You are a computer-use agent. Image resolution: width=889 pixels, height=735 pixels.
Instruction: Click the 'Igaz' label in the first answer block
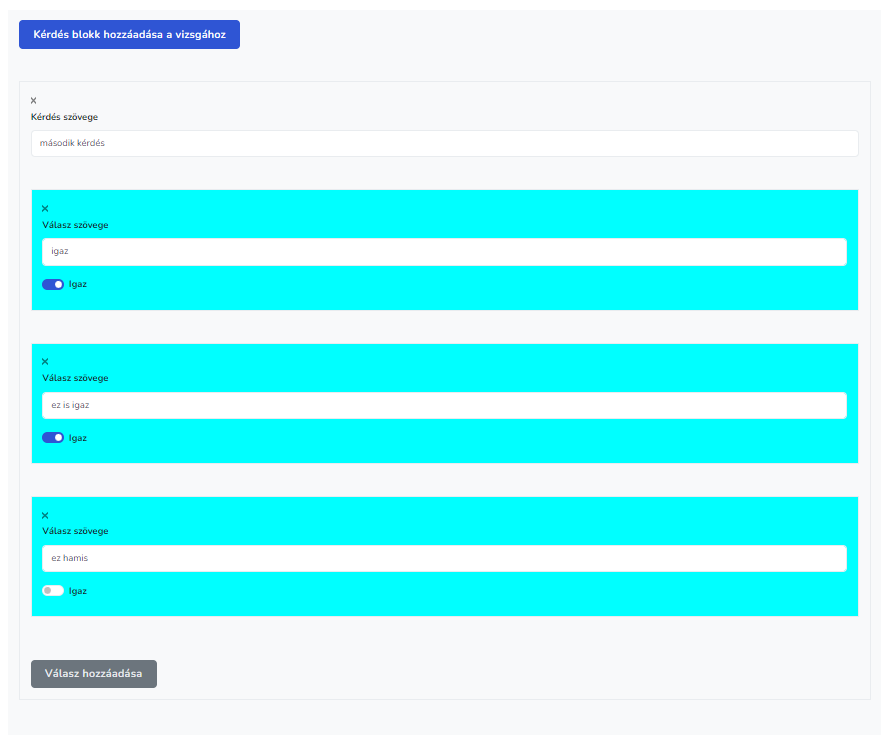[78, 284]
